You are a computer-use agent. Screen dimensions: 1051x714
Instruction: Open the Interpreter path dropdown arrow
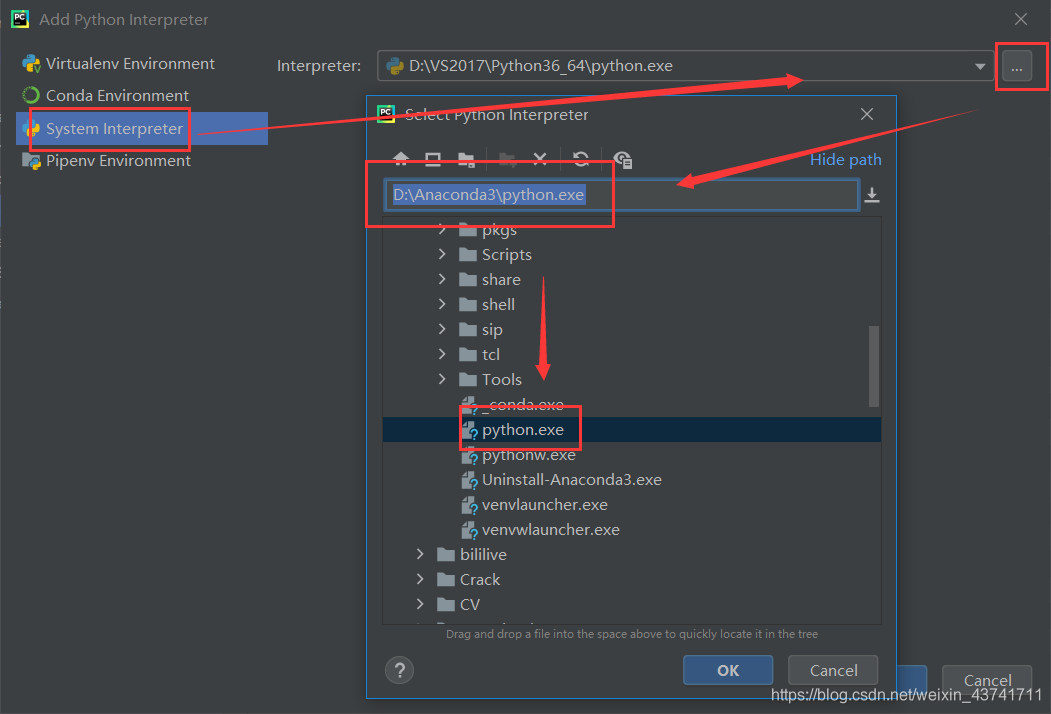980,66
